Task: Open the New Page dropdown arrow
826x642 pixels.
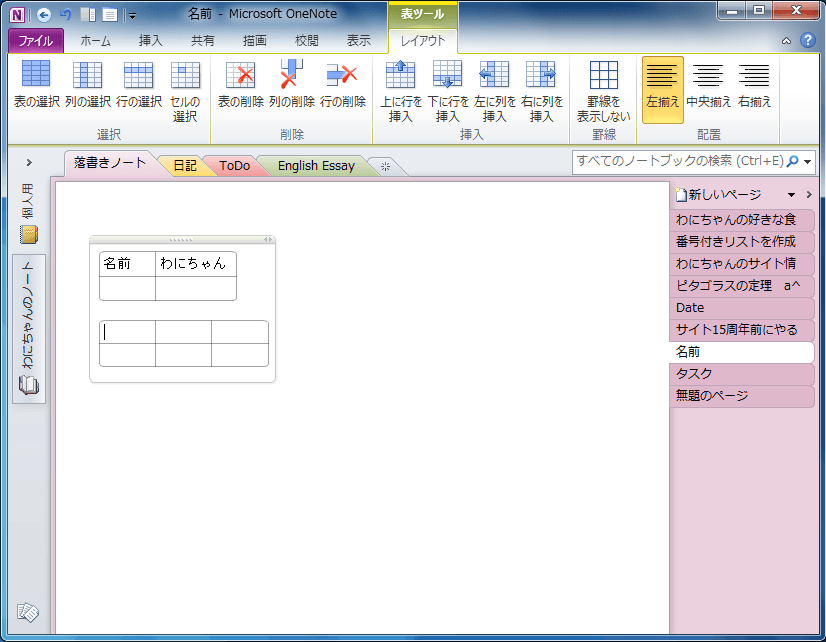Action: pos(791,195)
